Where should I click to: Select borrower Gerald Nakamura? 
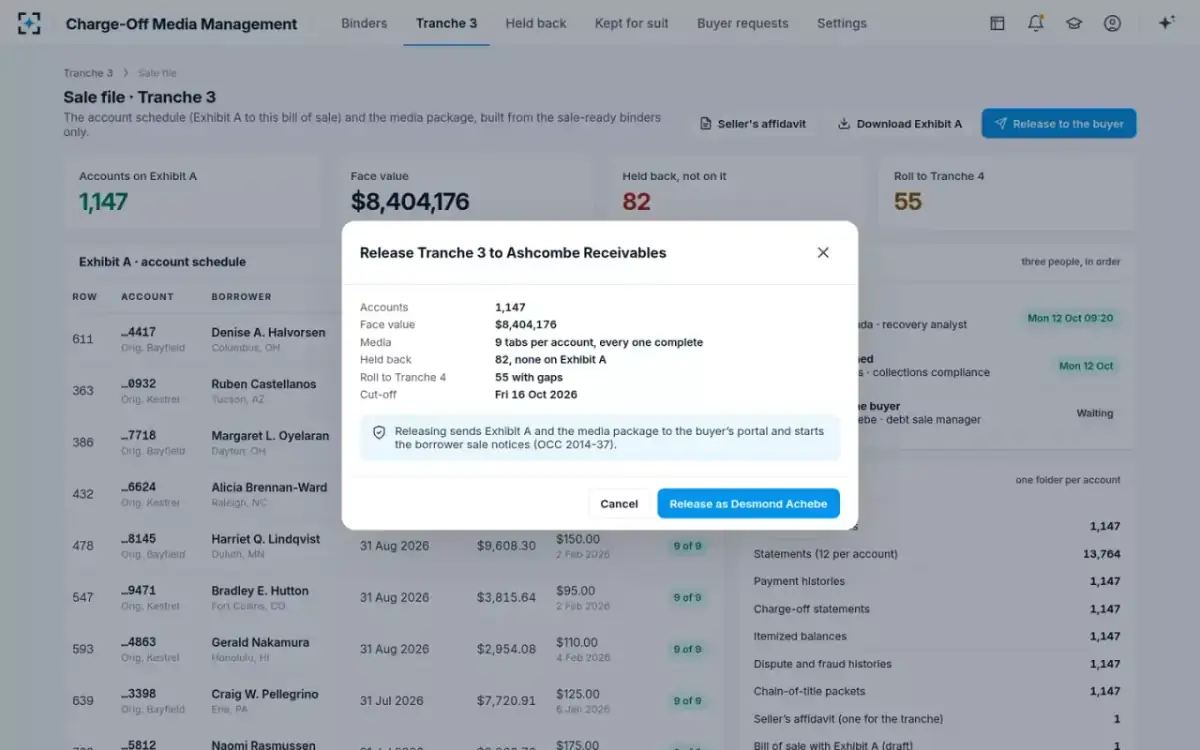[x=260, y=643]
